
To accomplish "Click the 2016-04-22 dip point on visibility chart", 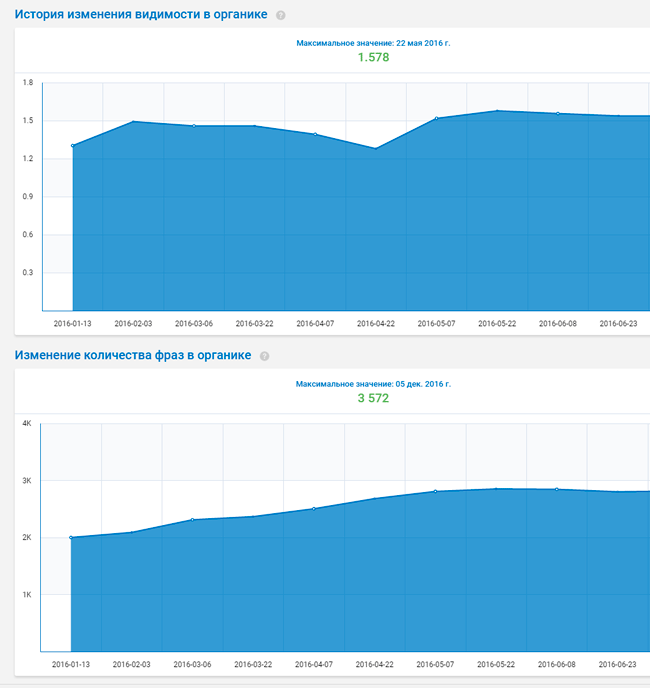I will 376,149.
